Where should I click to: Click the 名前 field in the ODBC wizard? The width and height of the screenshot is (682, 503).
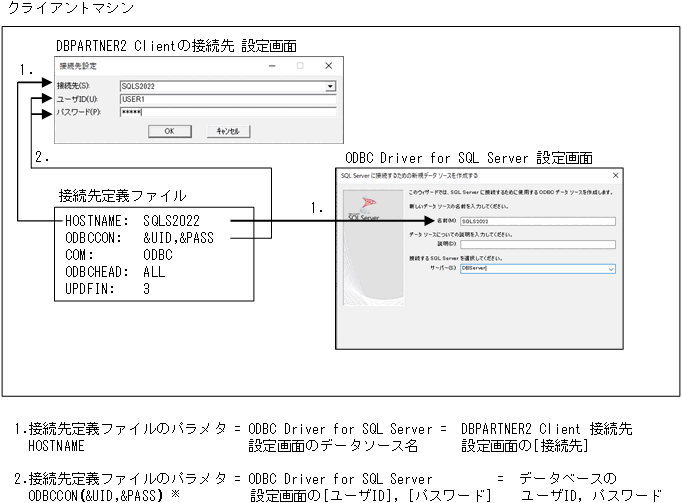point(538,221)
